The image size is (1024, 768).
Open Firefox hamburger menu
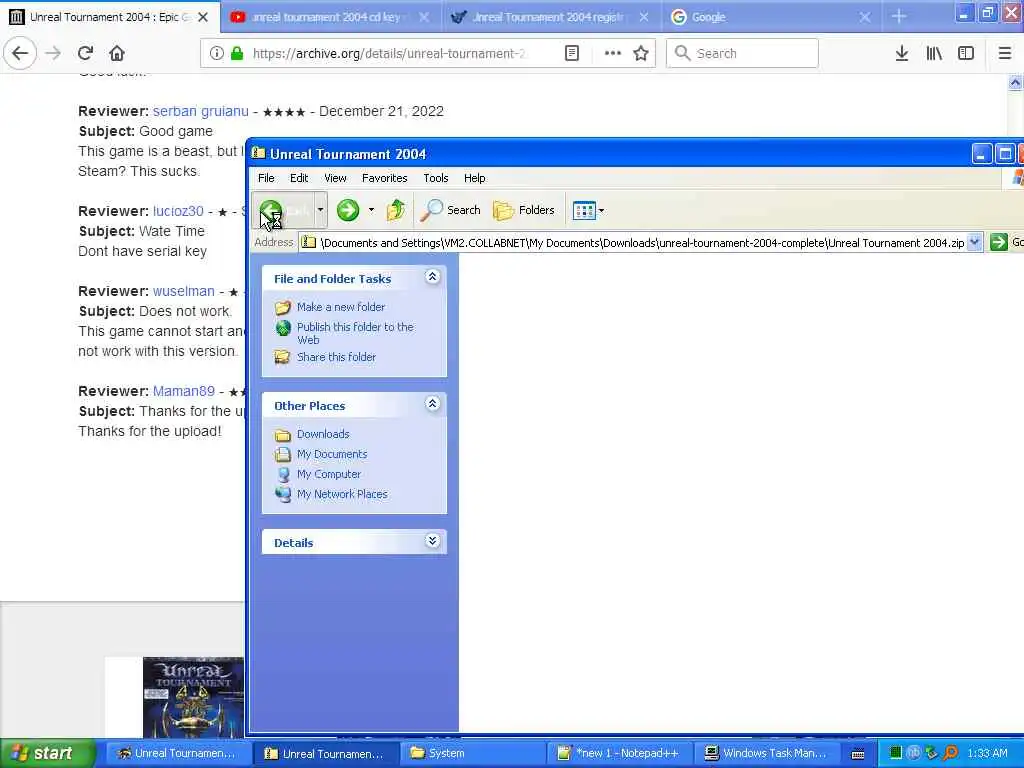click(1005, 53)
